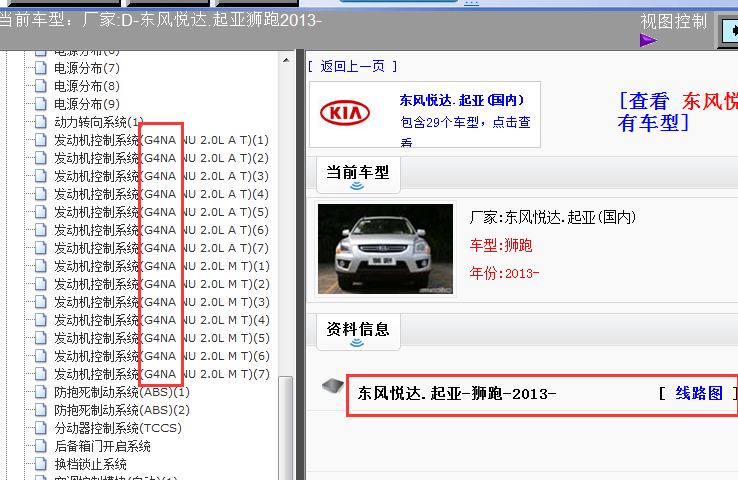This screenshot has height=480, width=738.
Task: Select the 当前车型 section tab
Action: tap(358, 175)
